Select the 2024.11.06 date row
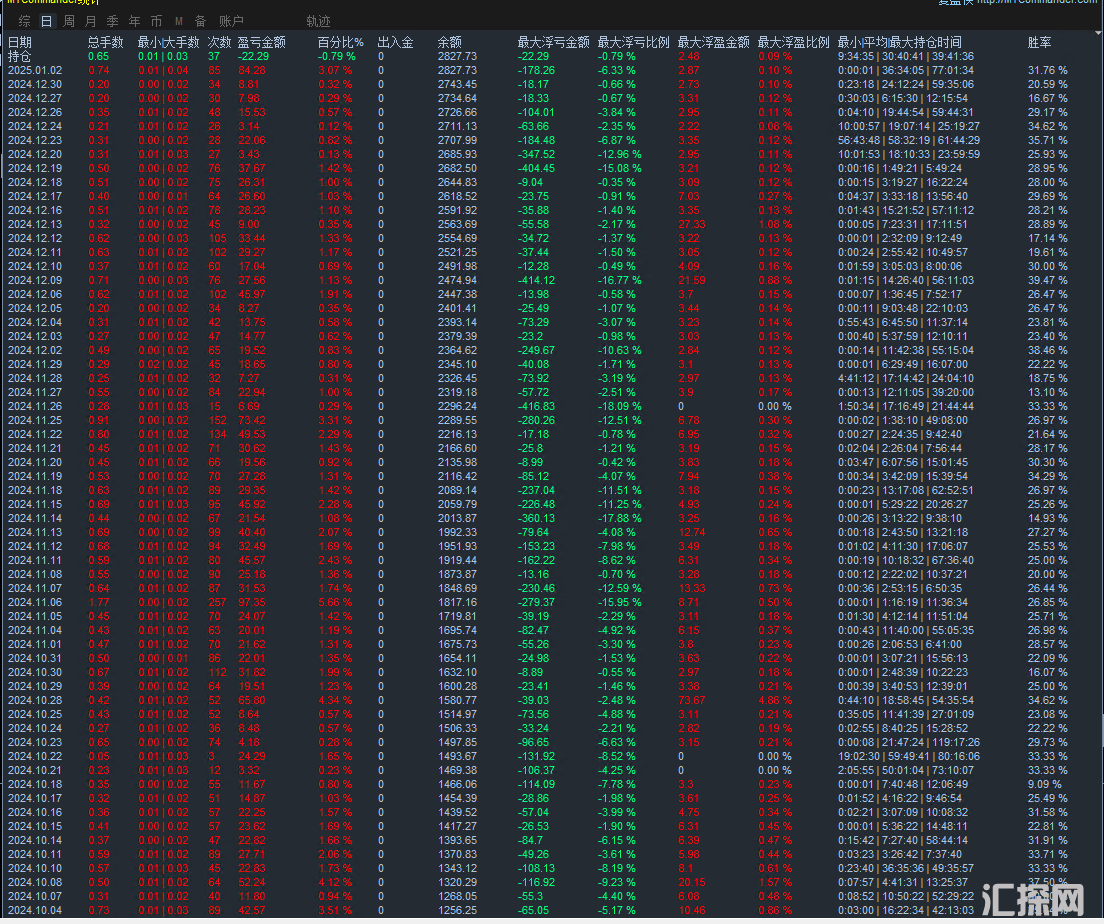 click(35, 602)
